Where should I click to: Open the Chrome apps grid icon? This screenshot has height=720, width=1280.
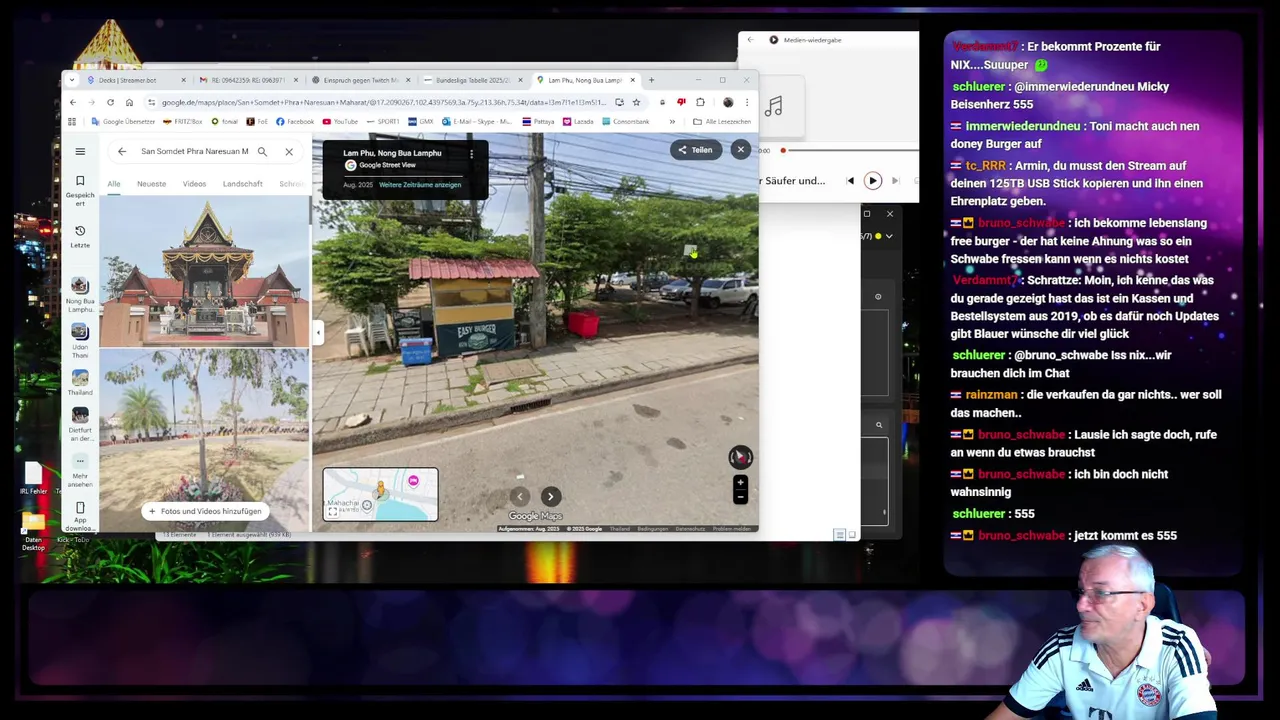72,122
